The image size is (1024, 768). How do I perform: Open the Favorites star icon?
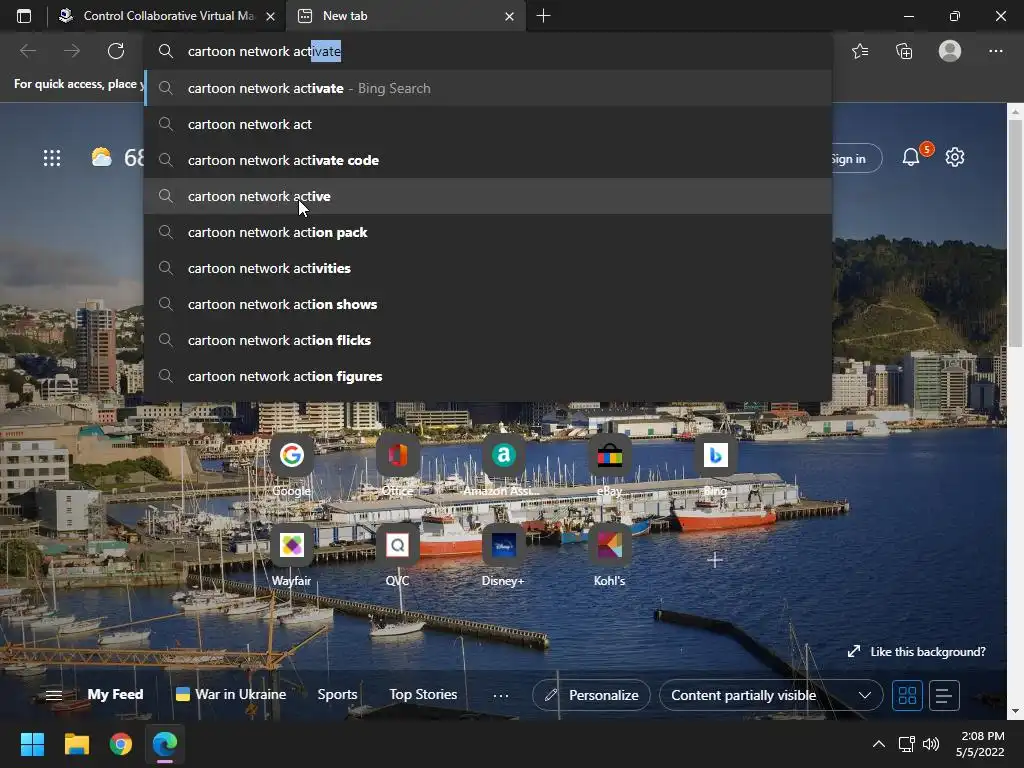[860, 51]
